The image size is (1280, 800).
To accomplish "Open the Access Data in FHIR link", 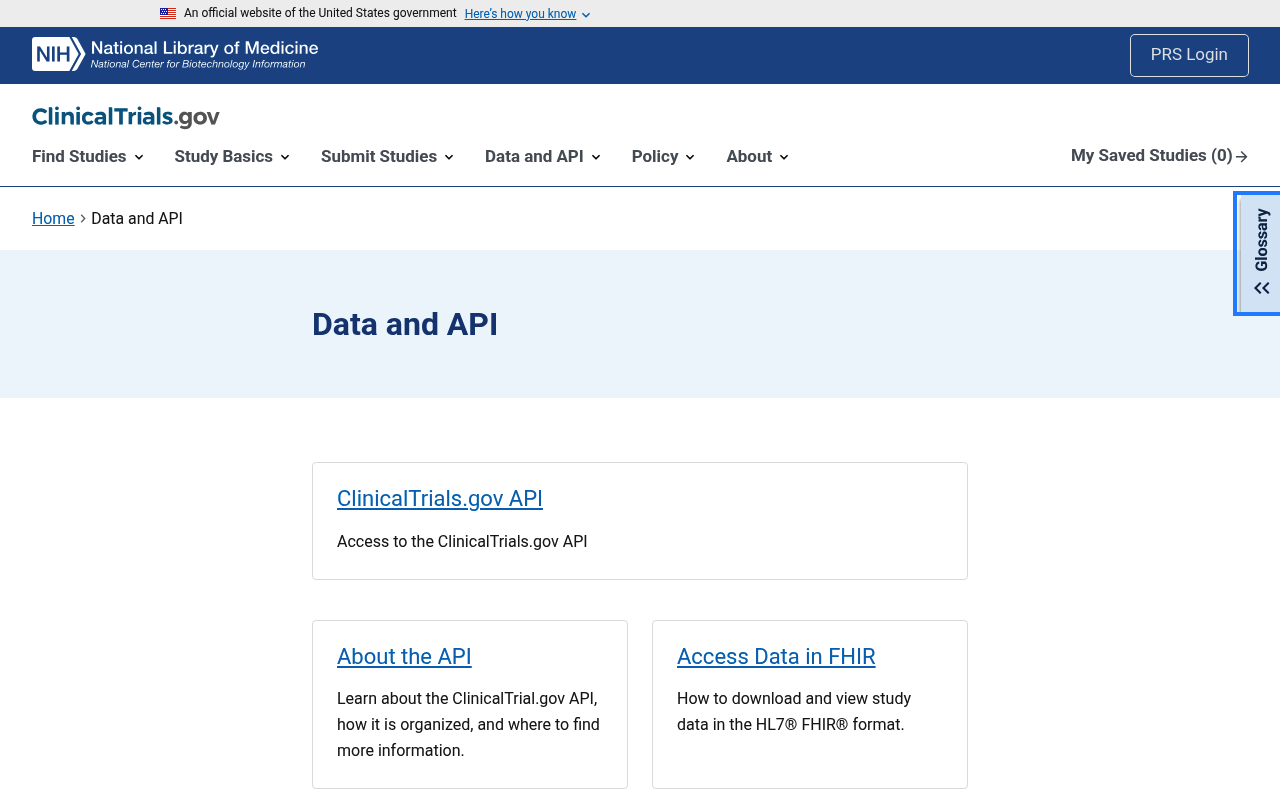I will 776,656.
